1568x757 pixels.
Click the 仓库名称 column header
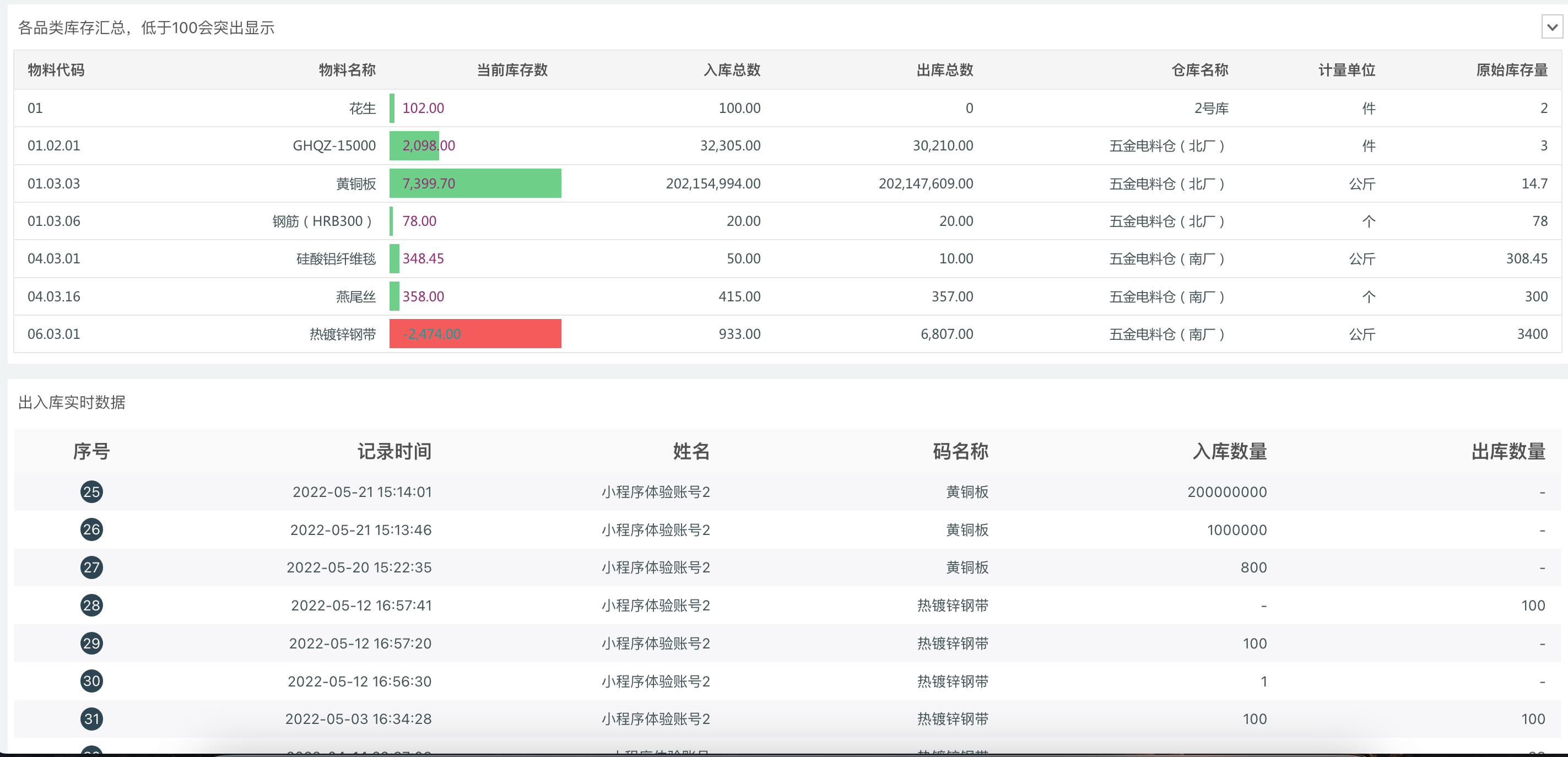tap(1200, 70)
